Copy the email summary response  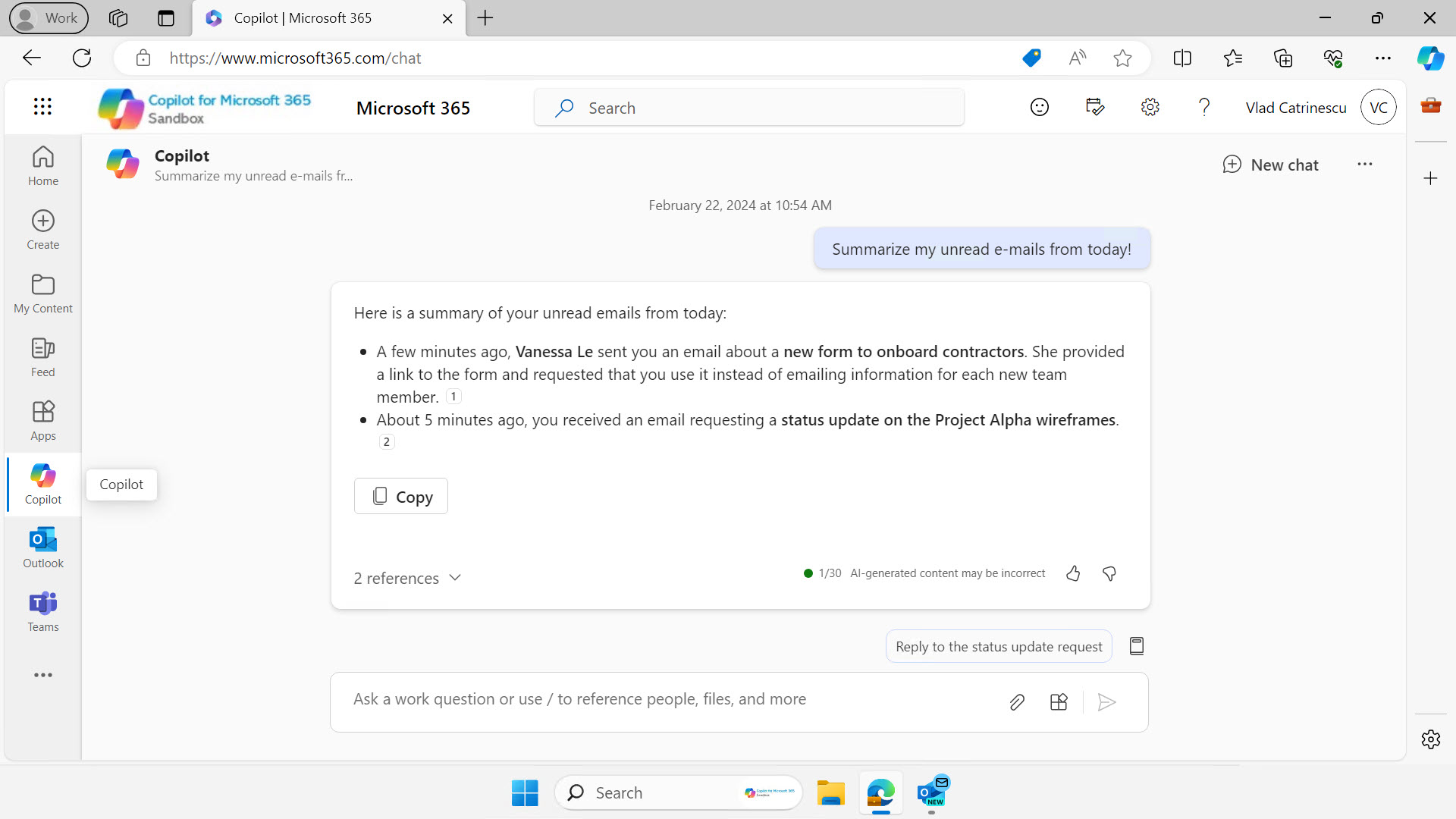click(400, 496)
